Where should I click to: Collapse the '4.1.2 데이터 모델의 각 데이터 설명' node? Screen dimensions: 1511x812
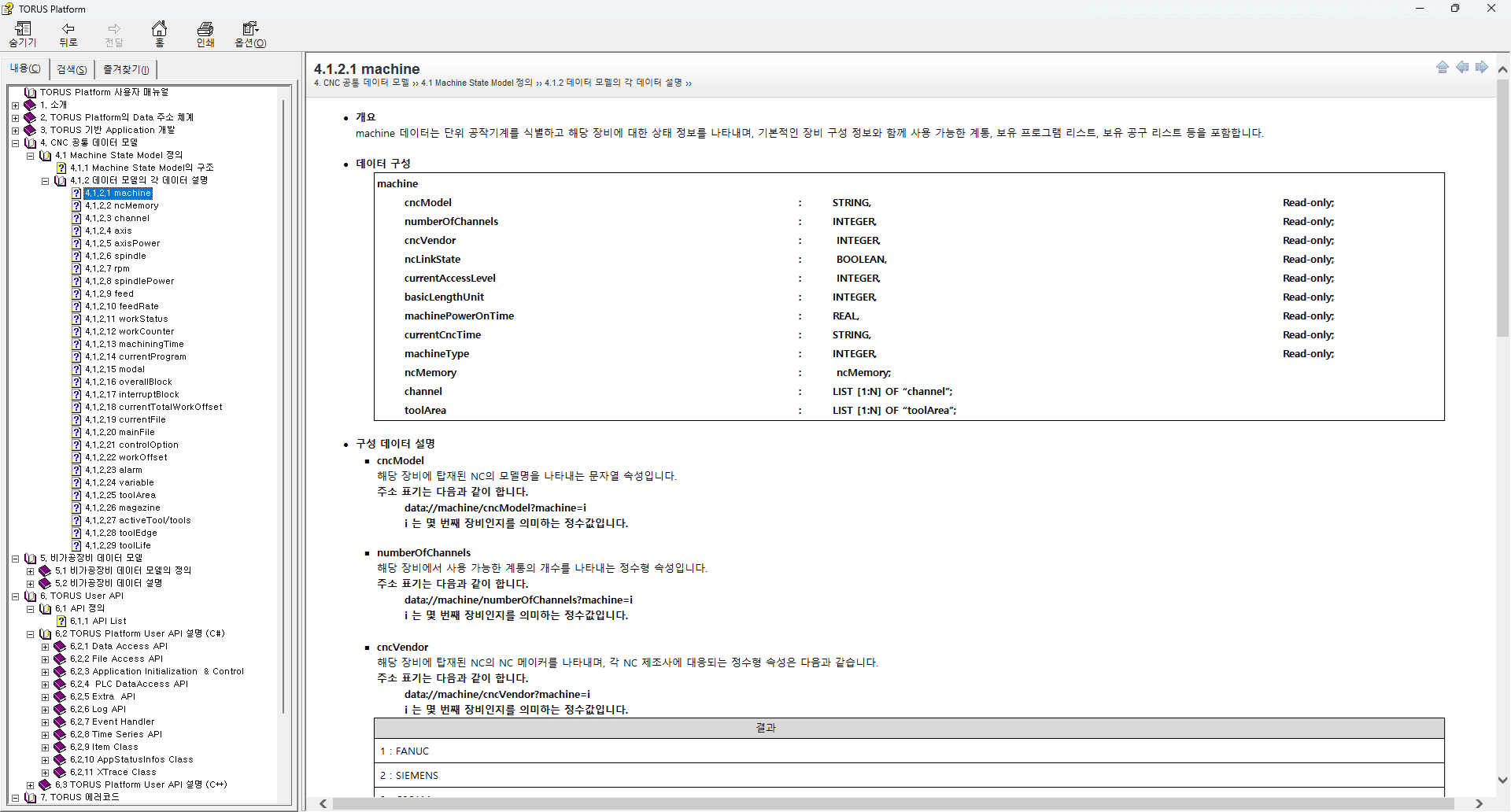(45, 180)
